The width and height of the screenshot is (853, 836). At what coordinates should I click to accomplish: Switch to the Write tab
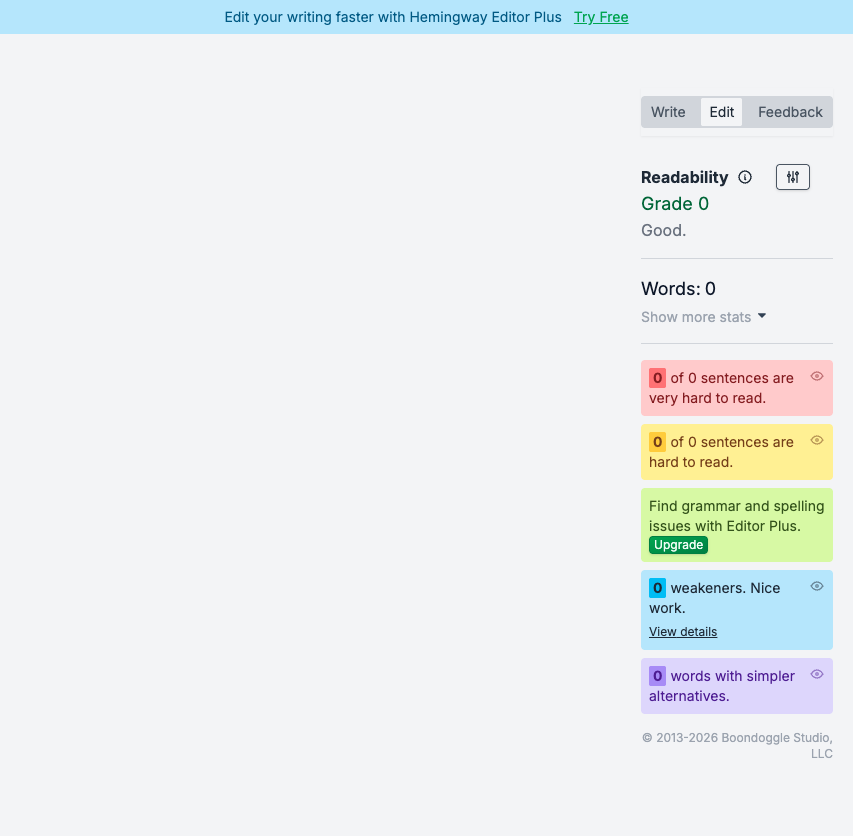click(x=669, y=111)
